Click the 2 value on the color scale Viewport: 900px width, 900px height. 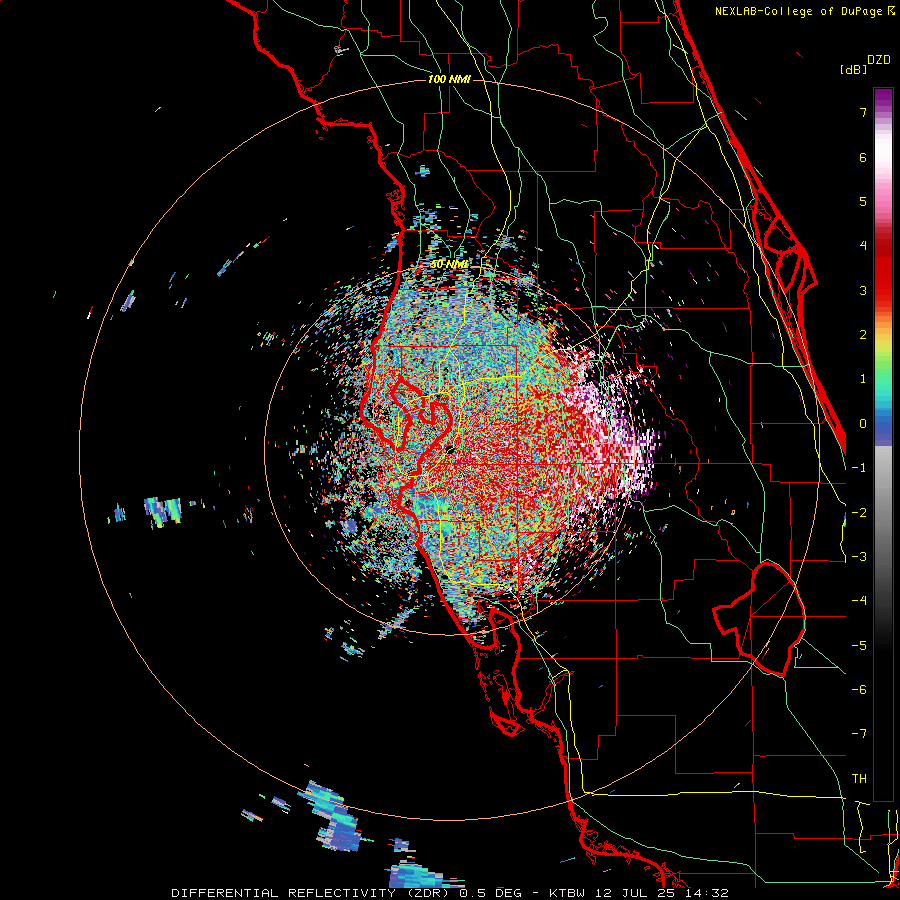click(x=863, y=335)
